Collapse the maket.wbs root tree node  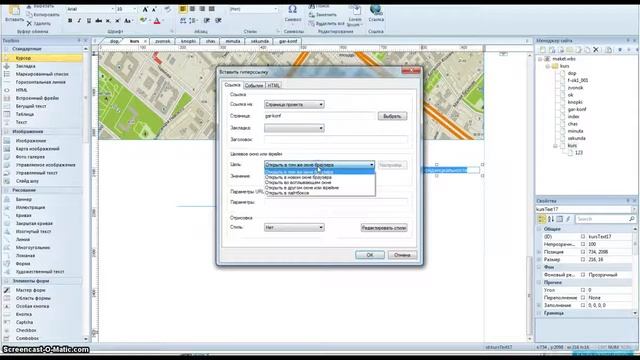[540, 59]
